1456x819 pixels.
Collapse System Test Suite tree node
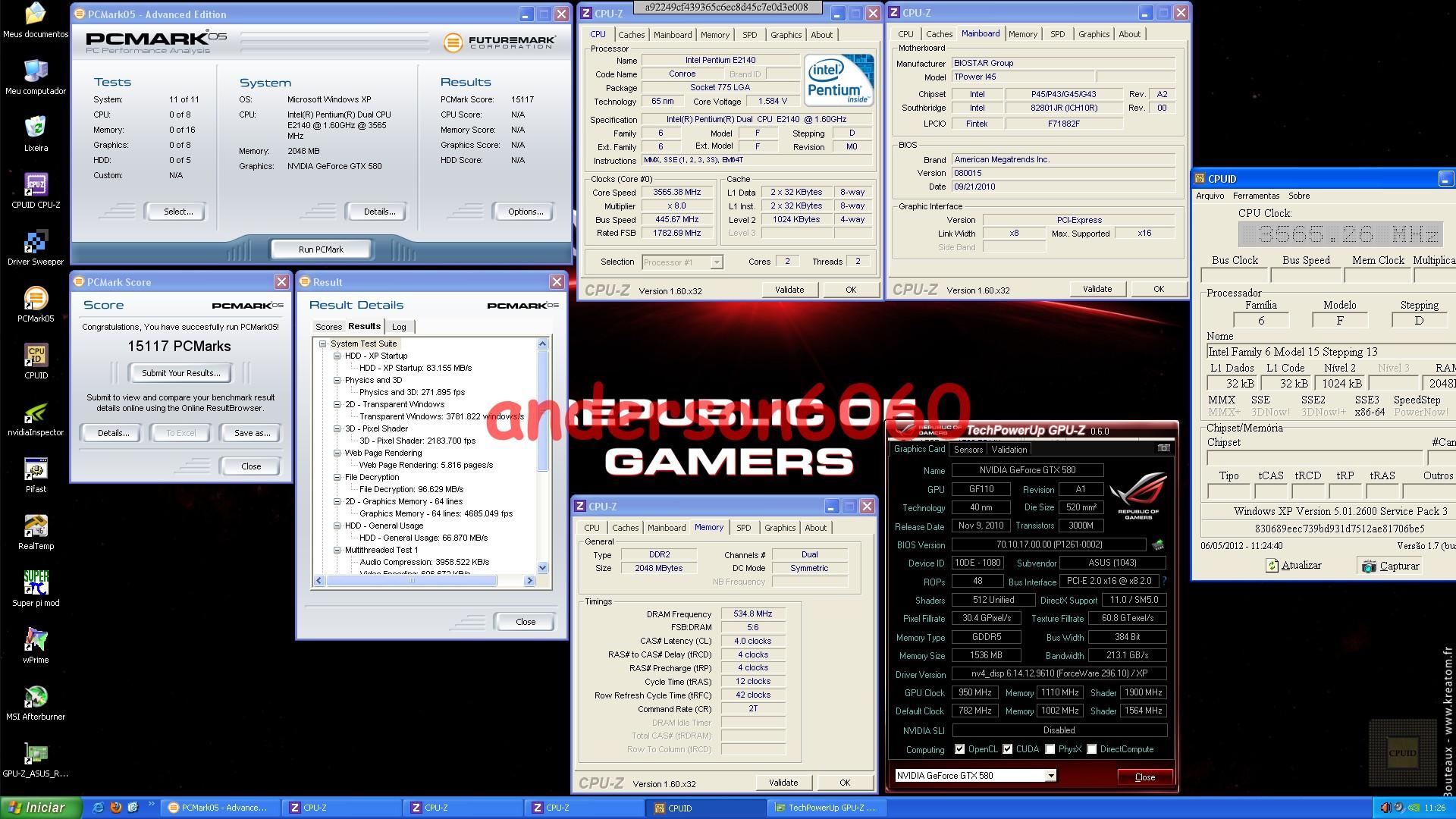pyautogui.click(x=323, y=344)
